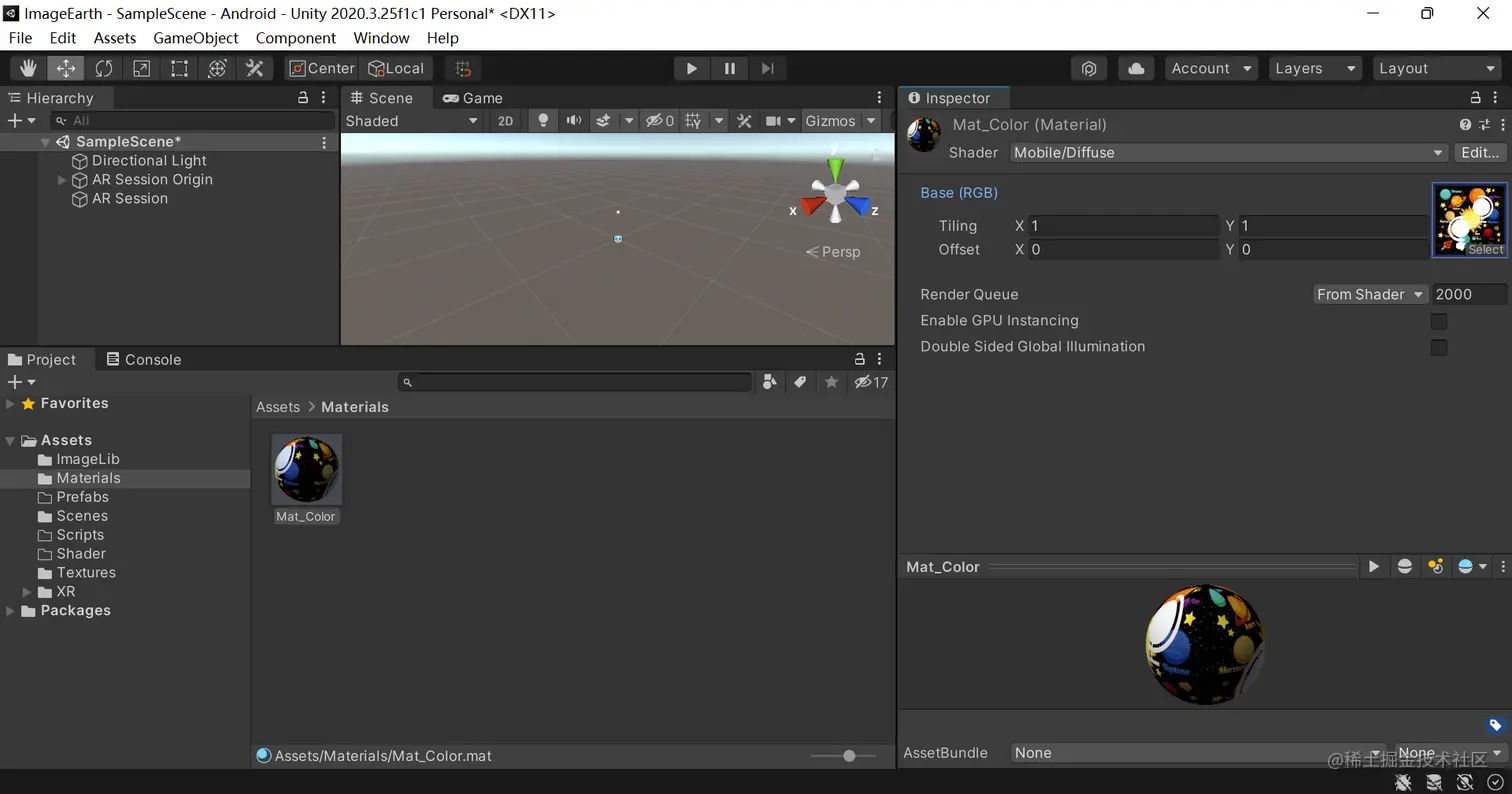
Task: Toggle grid snapping icon in toolbar
Action: pyautogui.click(x=463, y=68)
